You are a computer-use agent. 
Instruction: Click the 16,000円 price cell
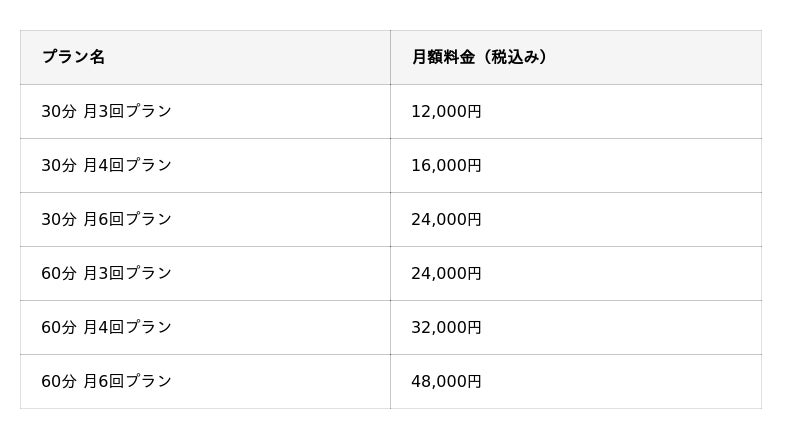click(446, 165)
